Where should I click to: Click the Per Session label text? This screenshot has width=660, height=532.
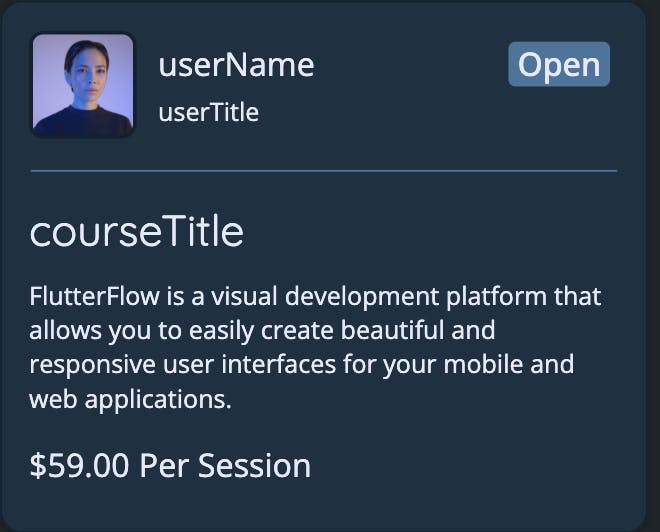[x=225, y=466]
